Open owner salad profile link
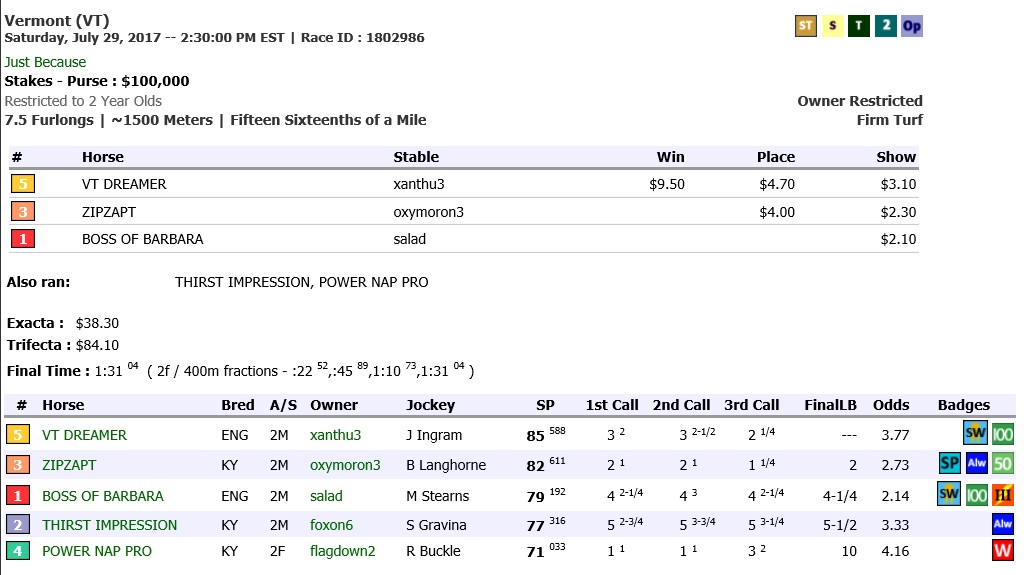1028x575 pixels. (326, 496)
